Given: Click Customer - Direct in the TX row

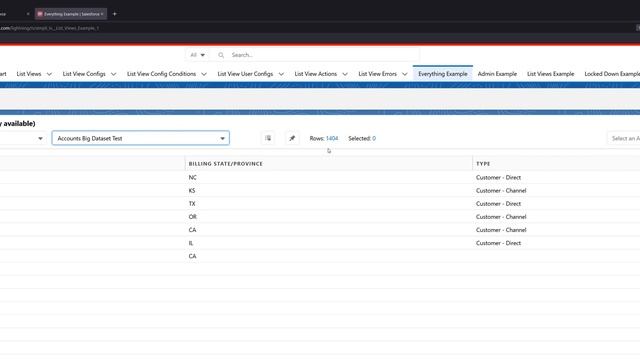Looking at the screenshot, I should 498,204.
